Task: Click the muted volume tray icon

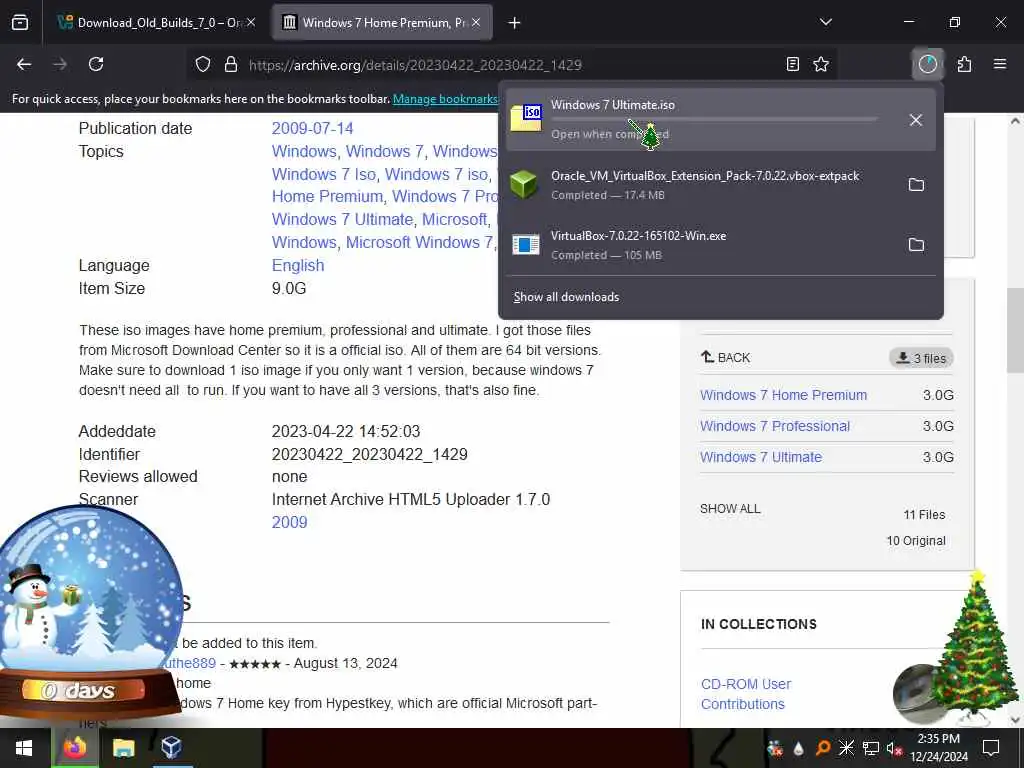Action: (894, 749)
